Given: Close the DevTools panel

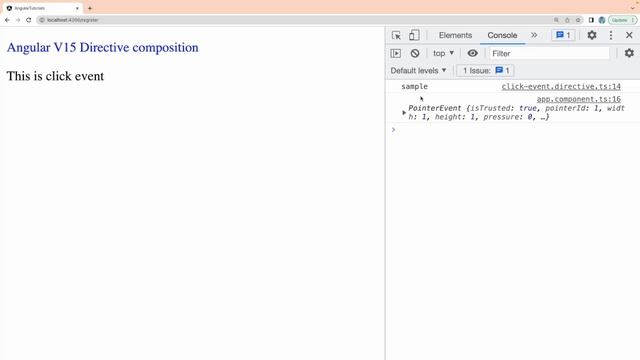Looking at the screenshot, I should tap(629, 35).
